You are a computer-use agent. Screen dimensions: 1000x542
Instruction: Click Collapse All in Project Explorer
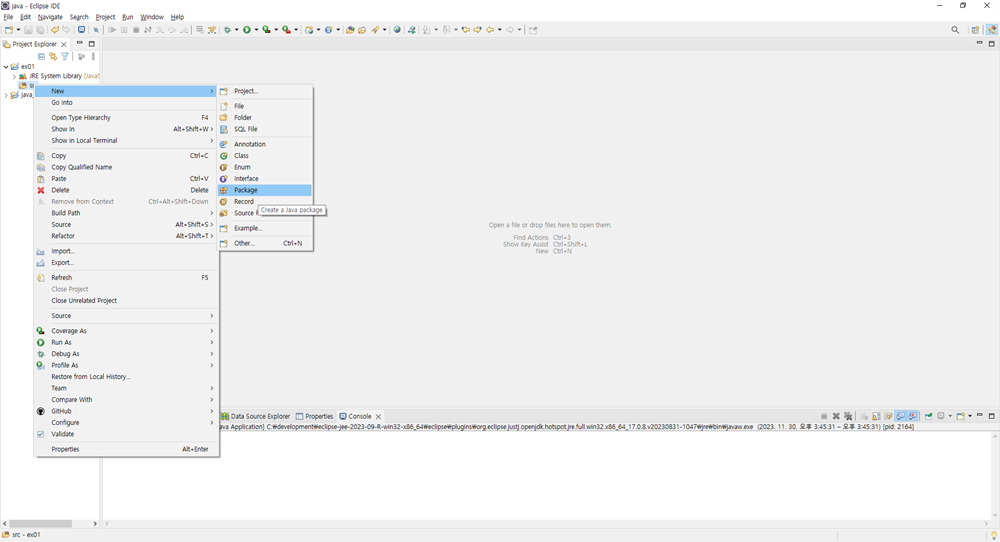[x=41, y=57]
